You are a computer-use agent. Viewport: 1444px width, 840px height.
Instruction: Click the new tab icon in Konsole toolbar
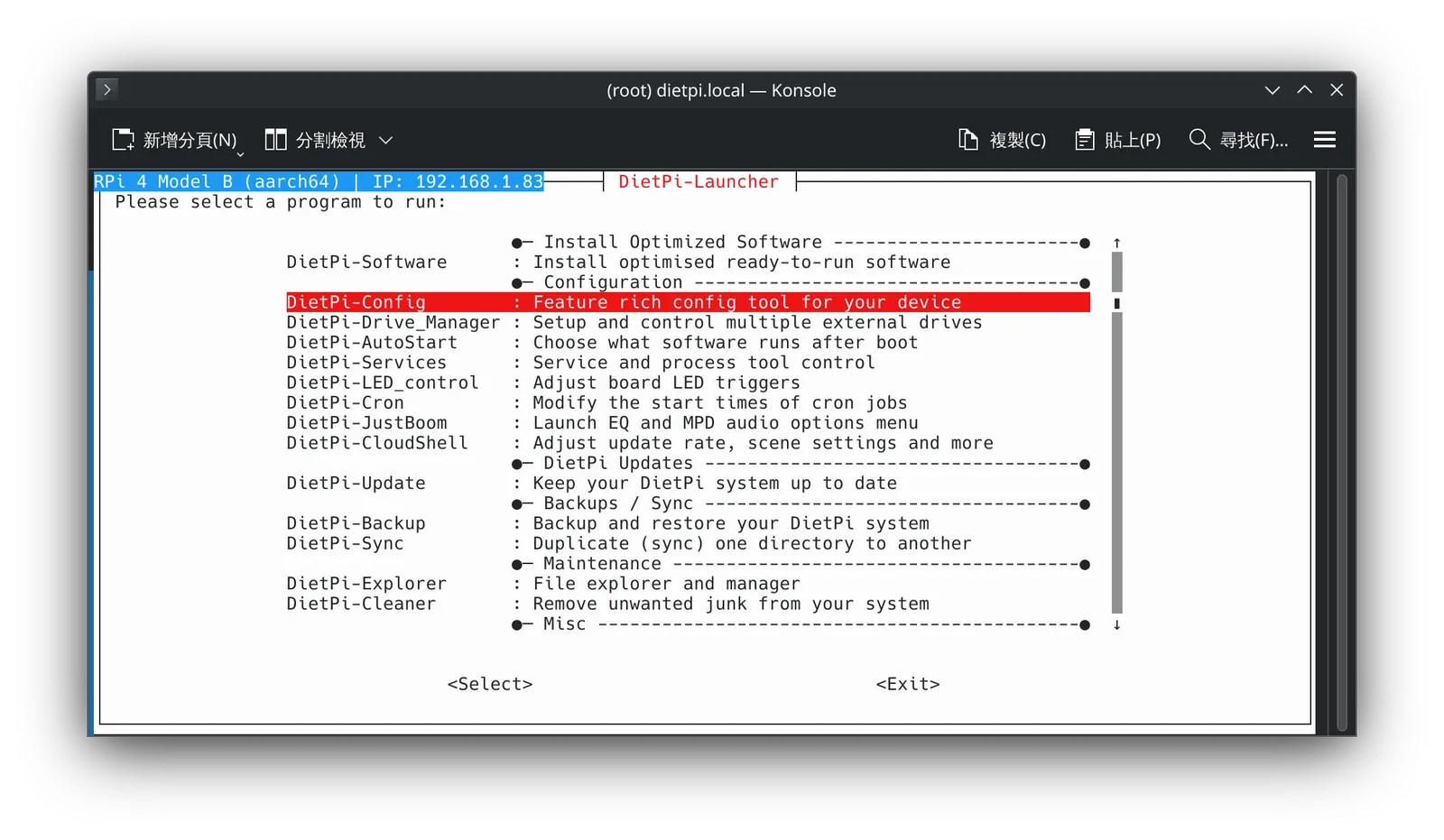(123, 140)
